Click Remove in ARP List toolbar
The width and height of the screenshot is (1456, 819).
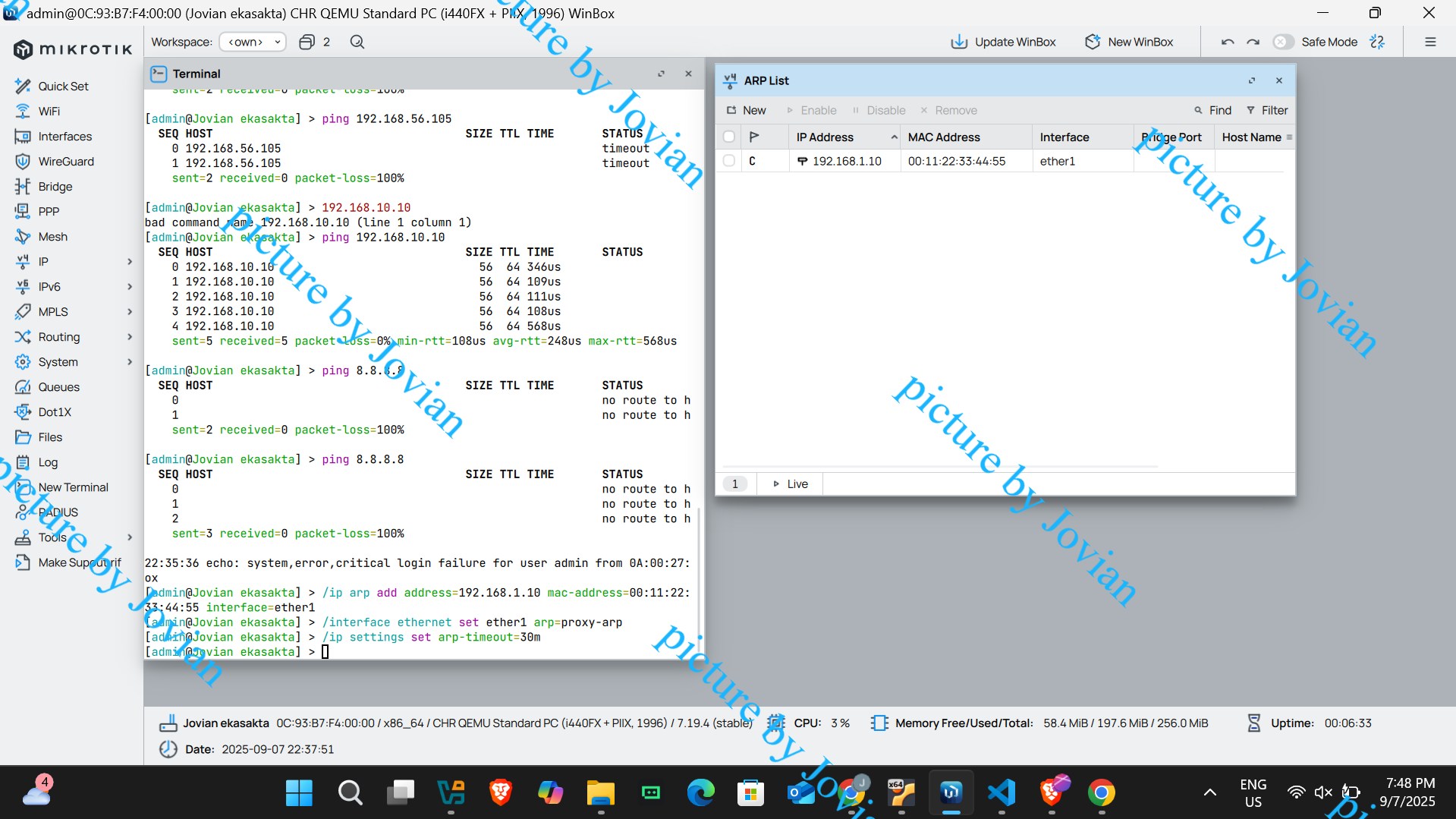tap(948, 110)
